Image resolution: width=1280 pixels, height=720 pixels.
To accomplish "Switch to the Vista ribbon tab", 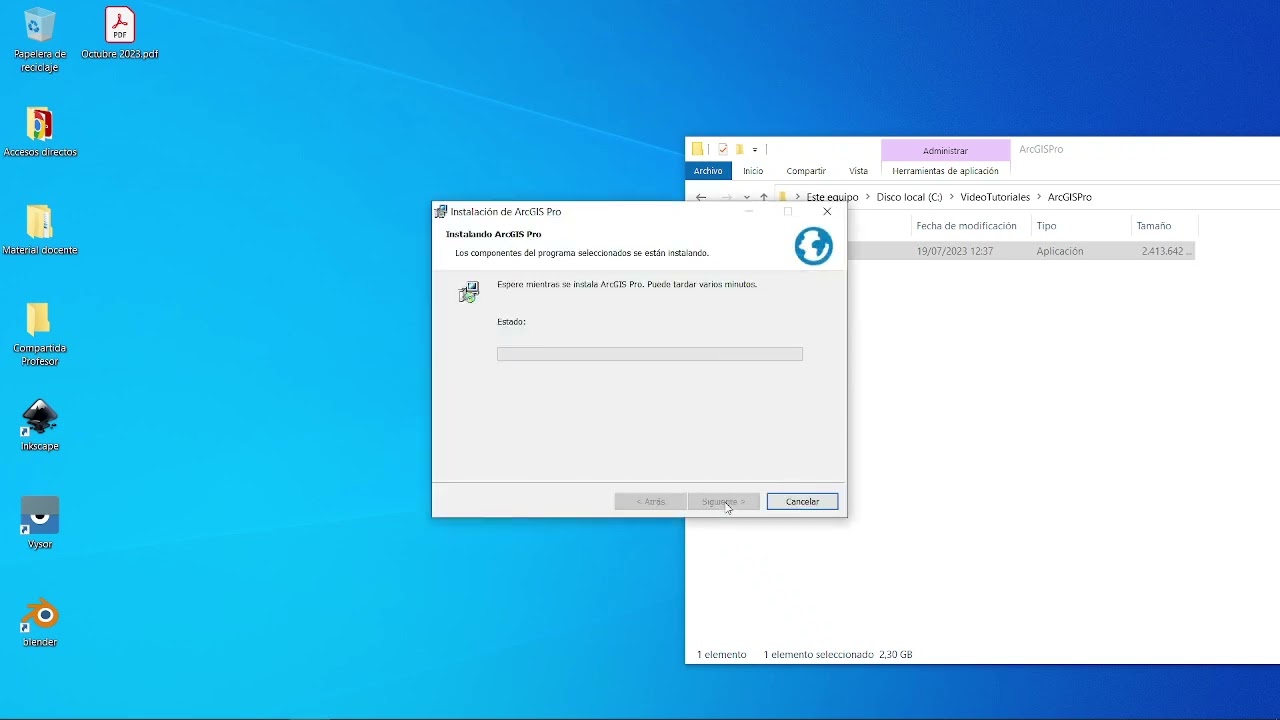I will click(858, 171).
